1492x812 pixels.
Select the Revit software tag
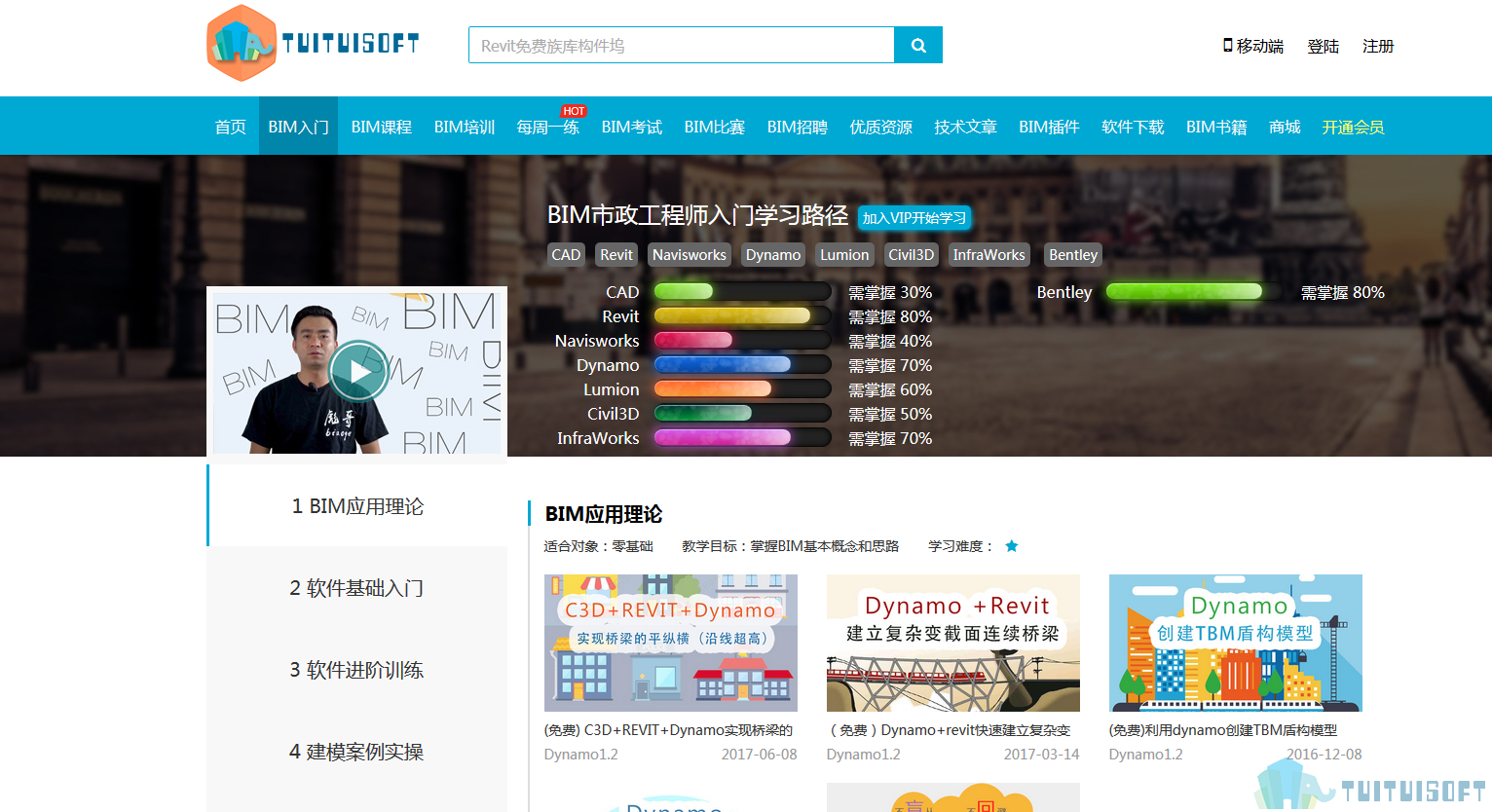pos(616,255)
